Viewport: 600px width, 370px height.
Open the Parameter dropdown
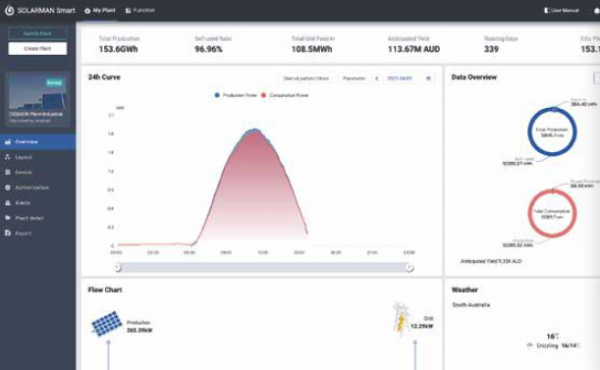354,78
